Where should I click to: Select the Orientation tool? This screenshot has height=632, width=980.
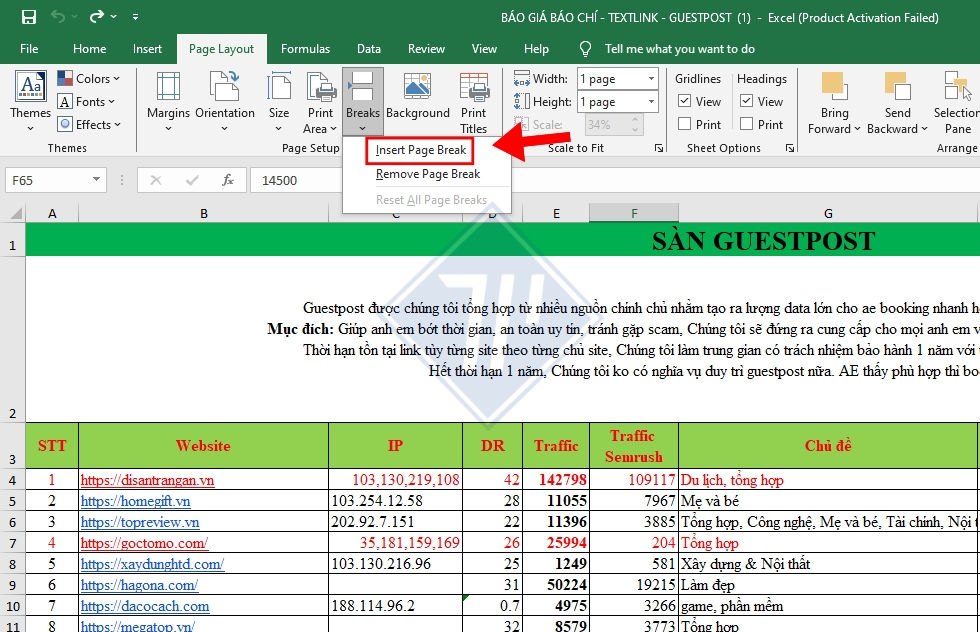[x=225, y=101]
